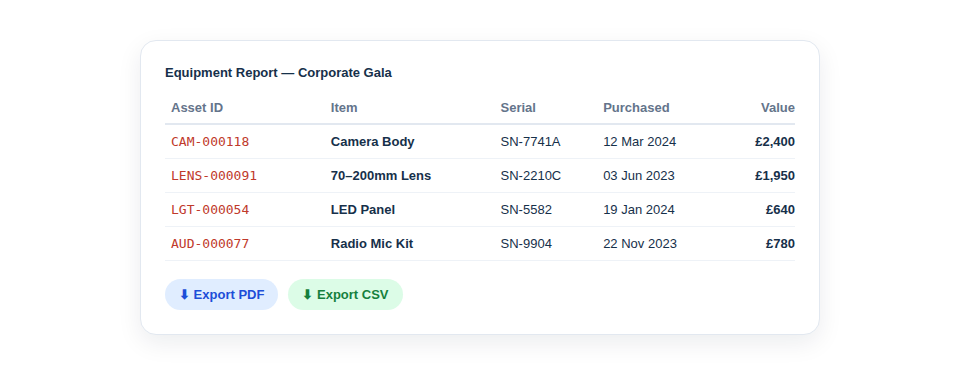The image size is (960, 375).
Task: Click serial number SN-9904
Action: (527, 244)
